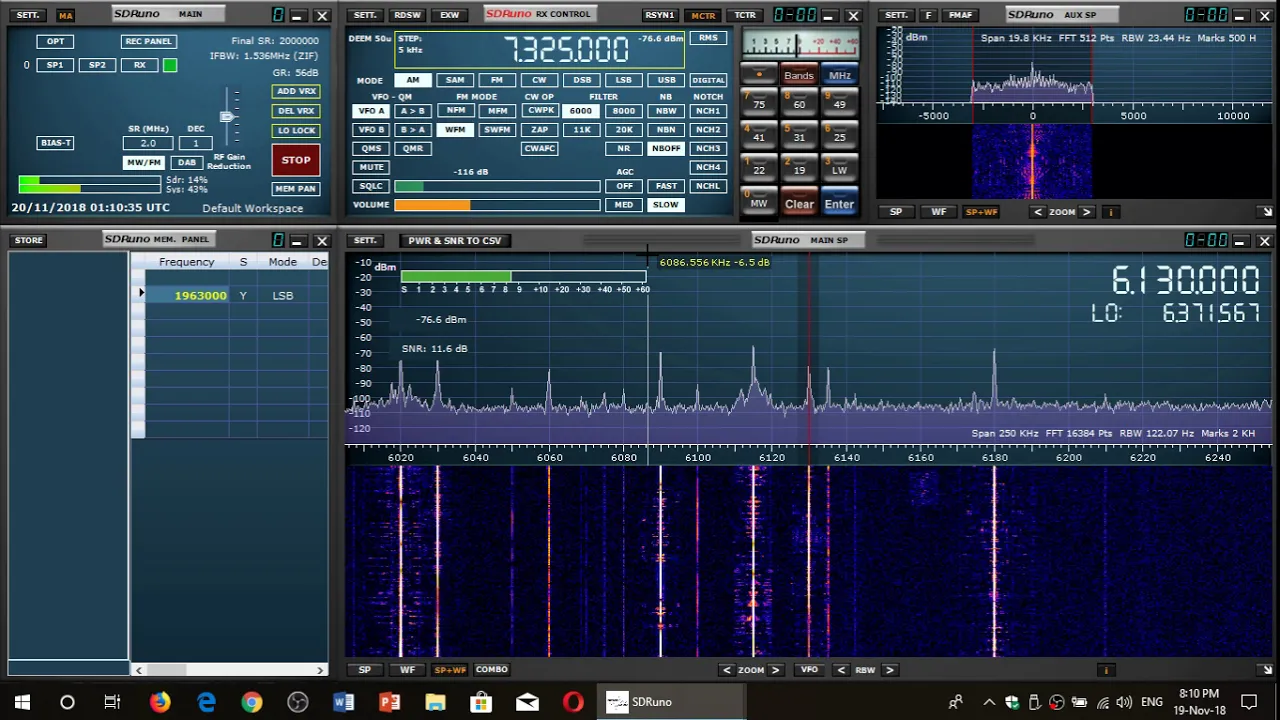The height and width of the screenshot is (720, 1280).
Task: Increase zoom in the Aux SP
Action: click(x=1086, y=212)
